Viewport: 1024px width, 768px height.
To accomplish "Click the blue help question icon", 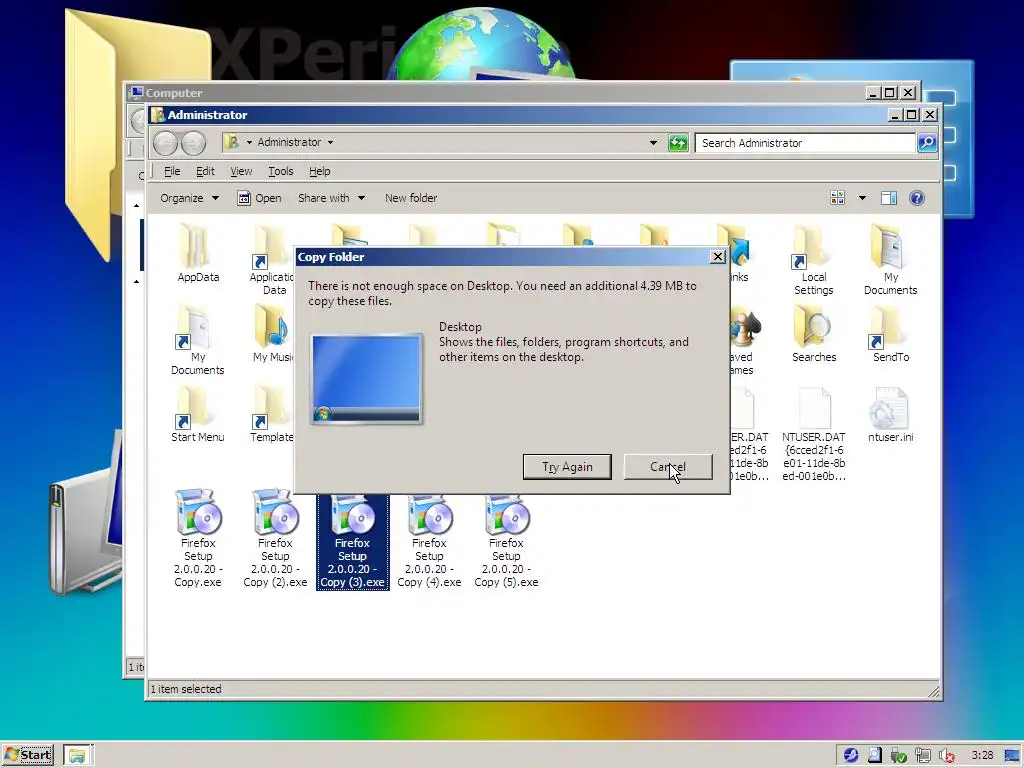I will point(917,198).
